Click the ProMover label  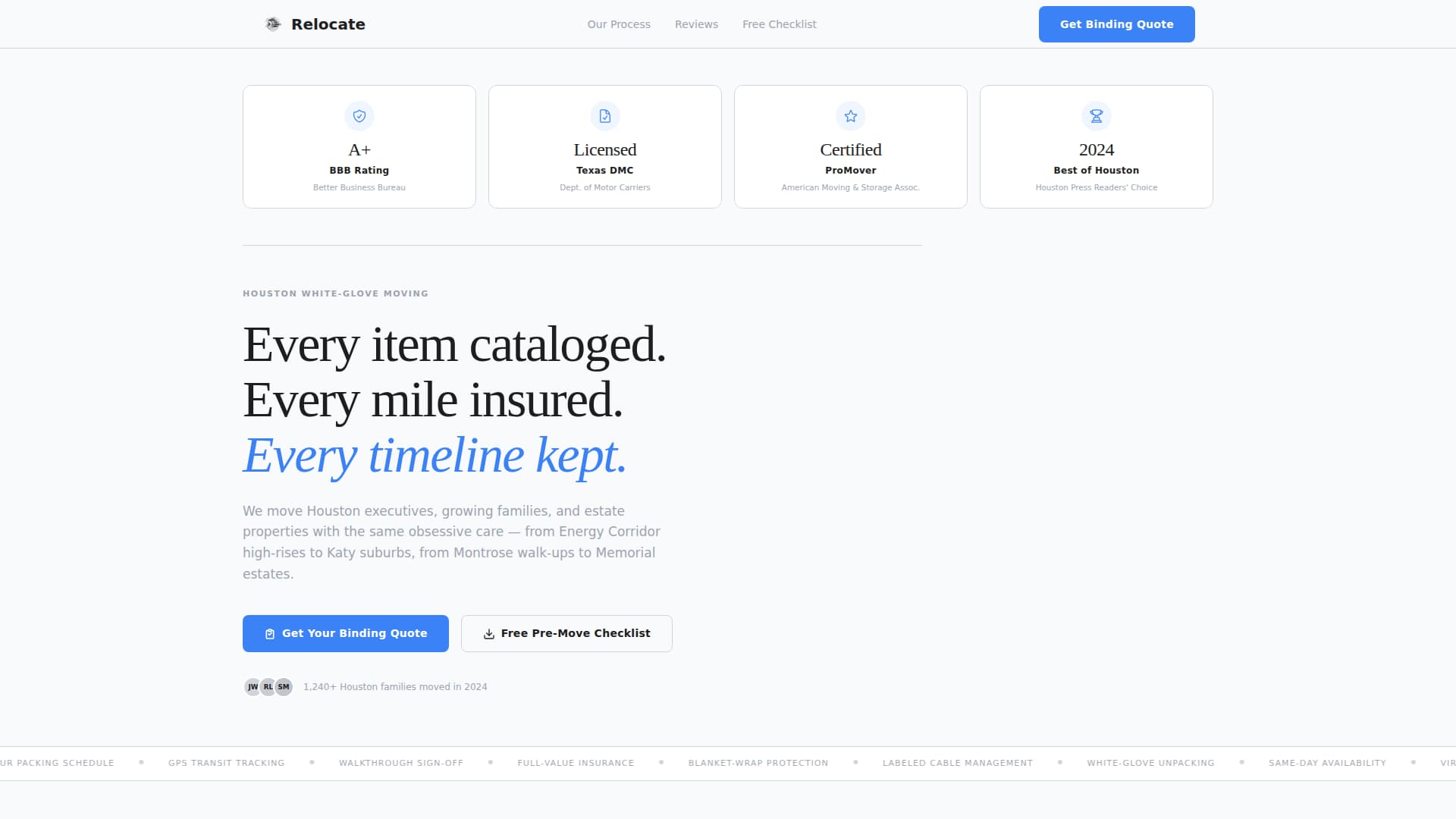851,171
